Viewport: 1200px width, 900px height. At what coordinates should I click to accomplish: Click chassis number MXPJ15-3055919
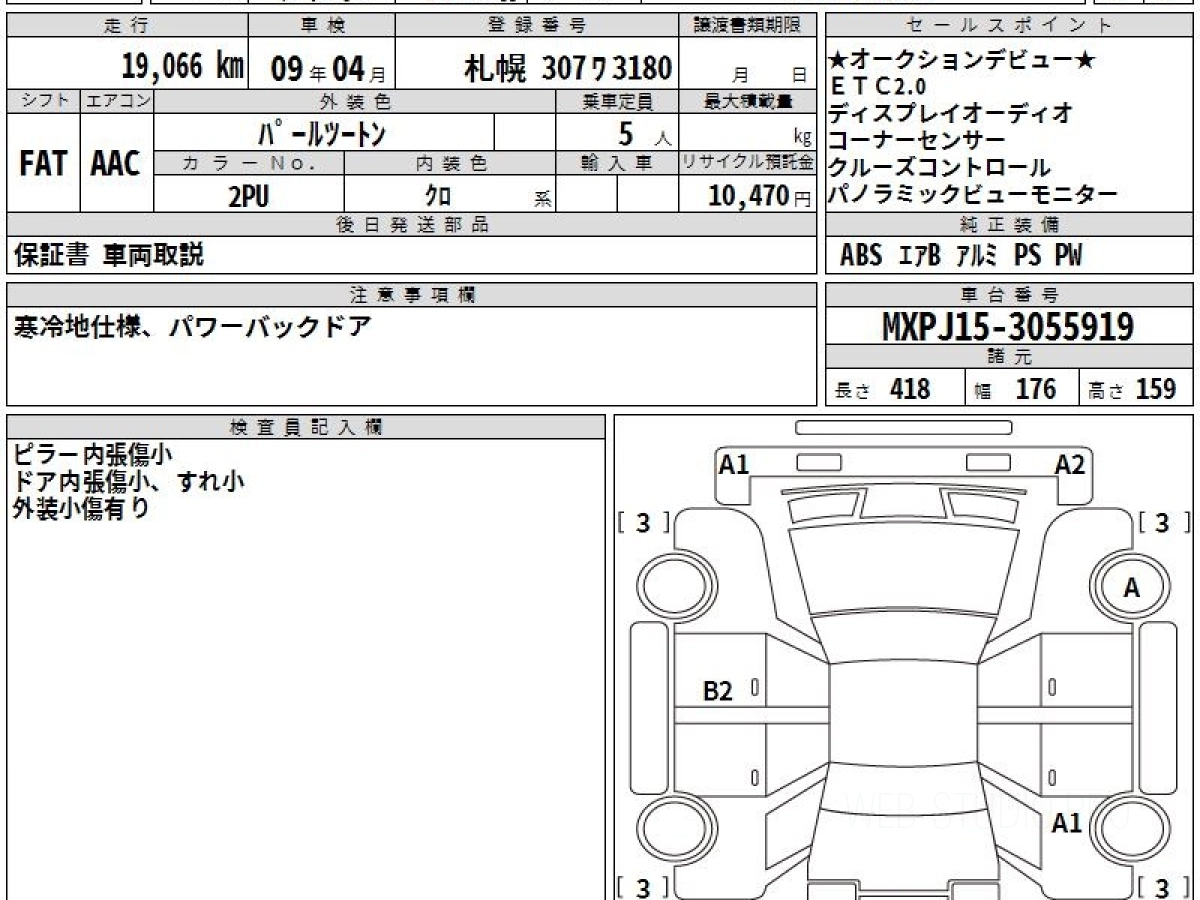click(x=1008, y=327)
